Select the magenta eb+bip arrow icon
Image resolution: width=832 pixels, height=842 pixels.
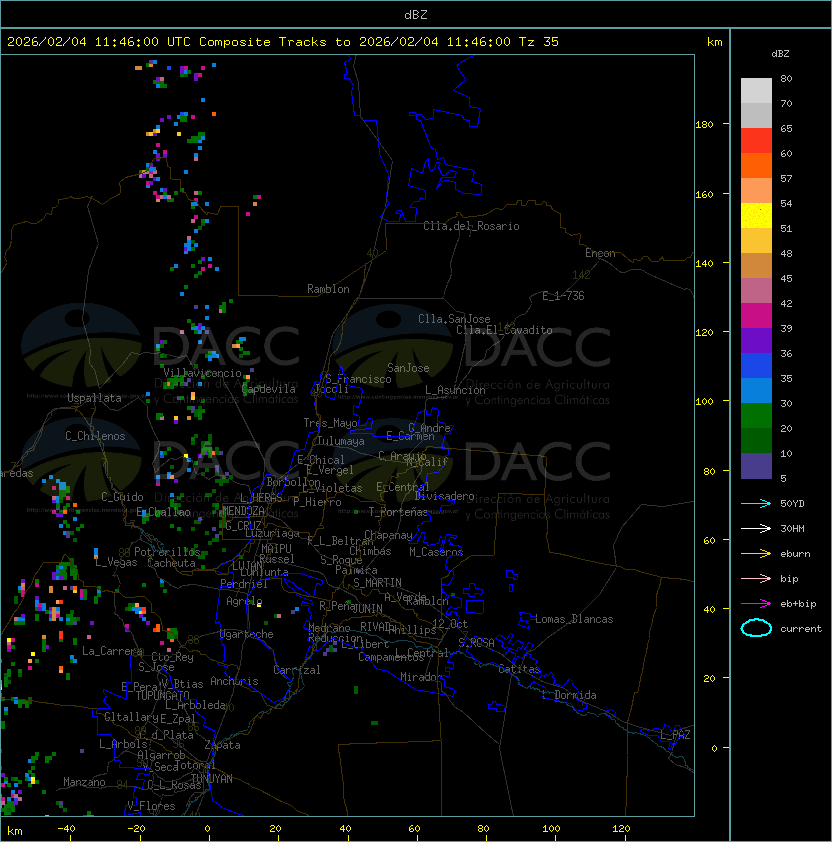[756, 603]
